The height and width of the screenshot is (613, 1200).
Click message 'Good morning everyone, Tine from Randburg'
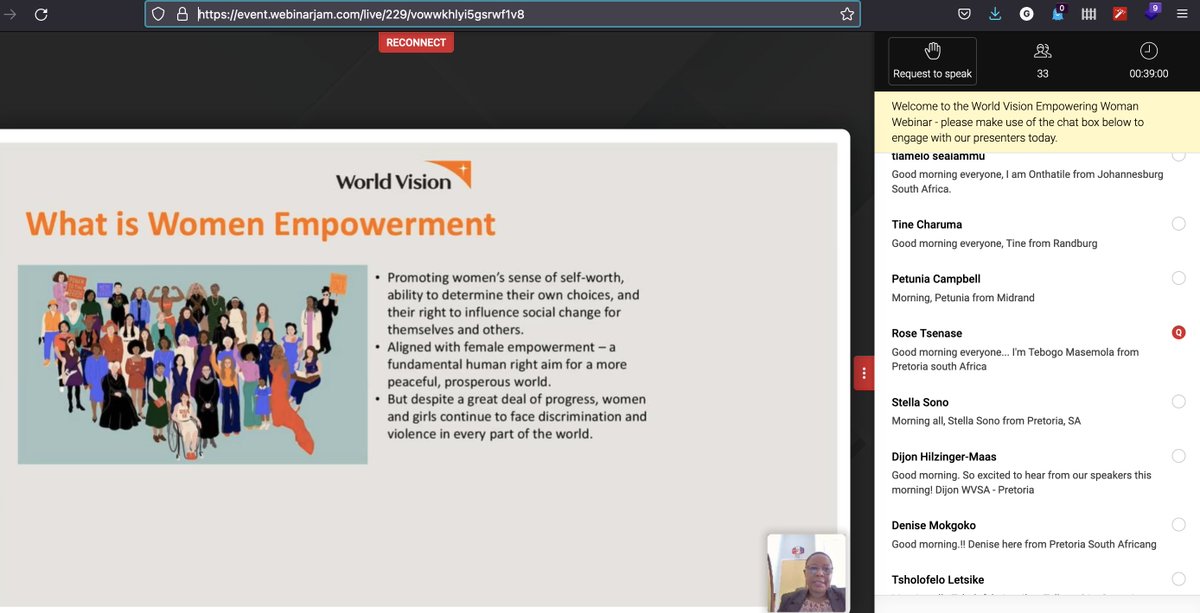994,243
